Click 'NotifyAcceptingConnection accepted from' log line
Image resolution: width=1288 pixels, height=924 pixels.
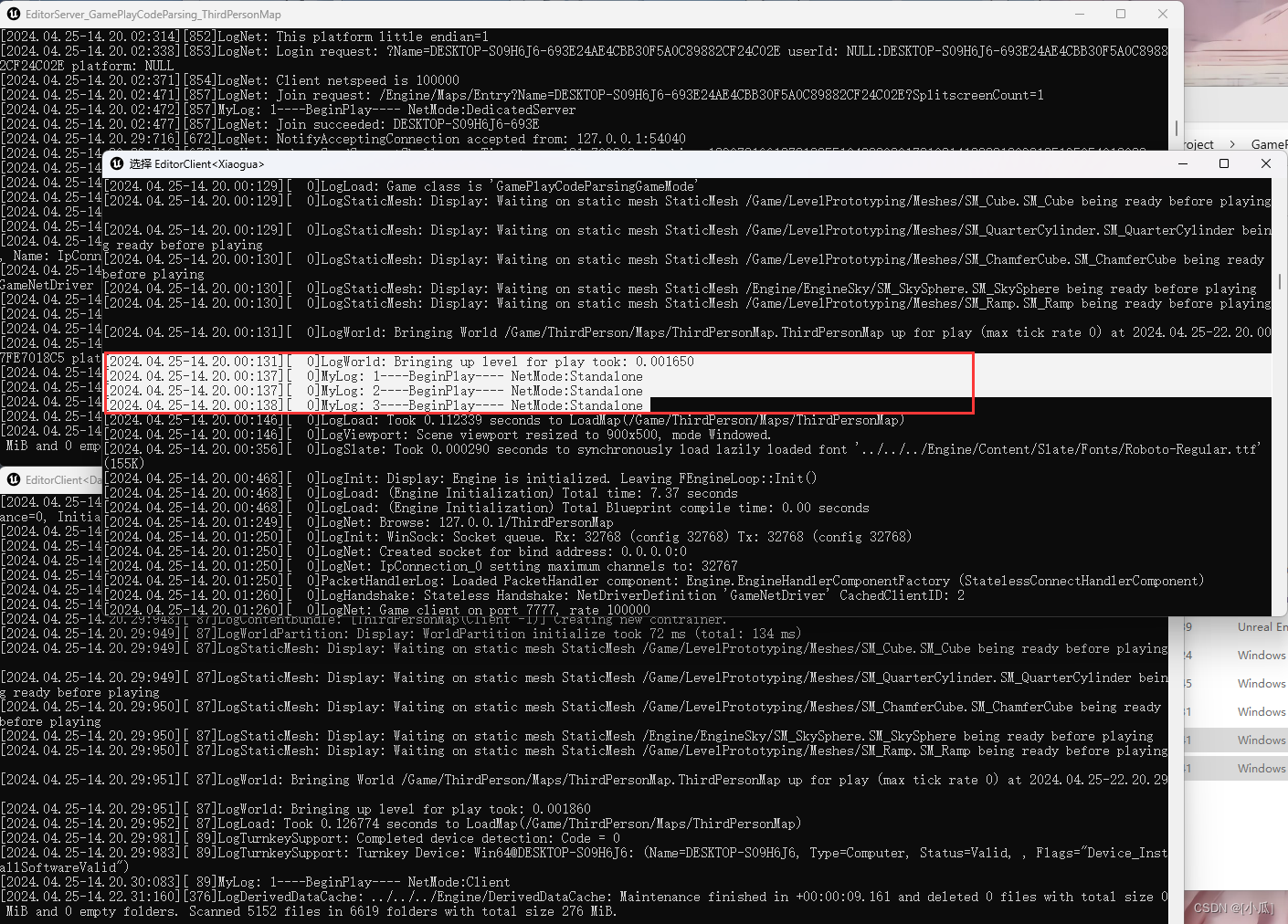pos(343,139)
